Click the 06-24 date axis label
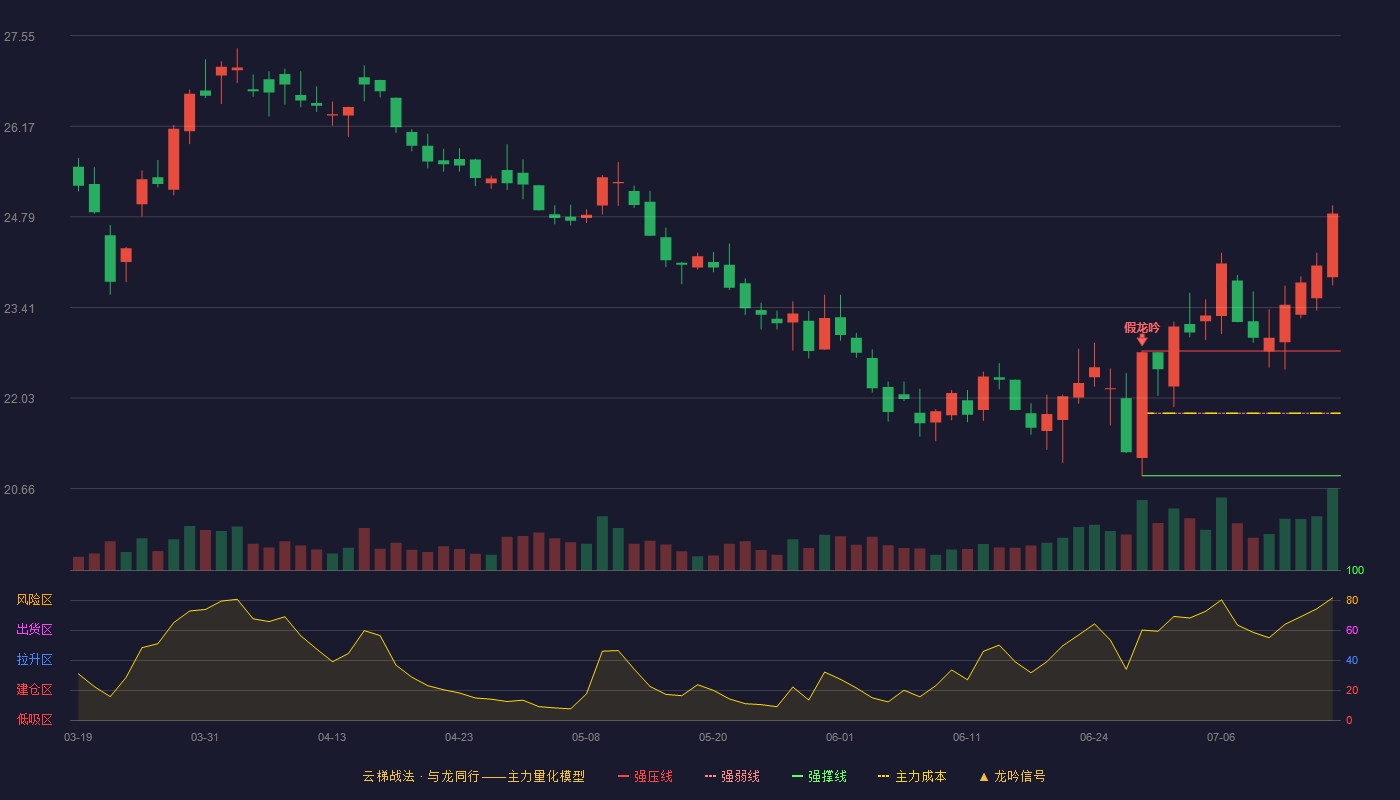 tap(1094, 737)
